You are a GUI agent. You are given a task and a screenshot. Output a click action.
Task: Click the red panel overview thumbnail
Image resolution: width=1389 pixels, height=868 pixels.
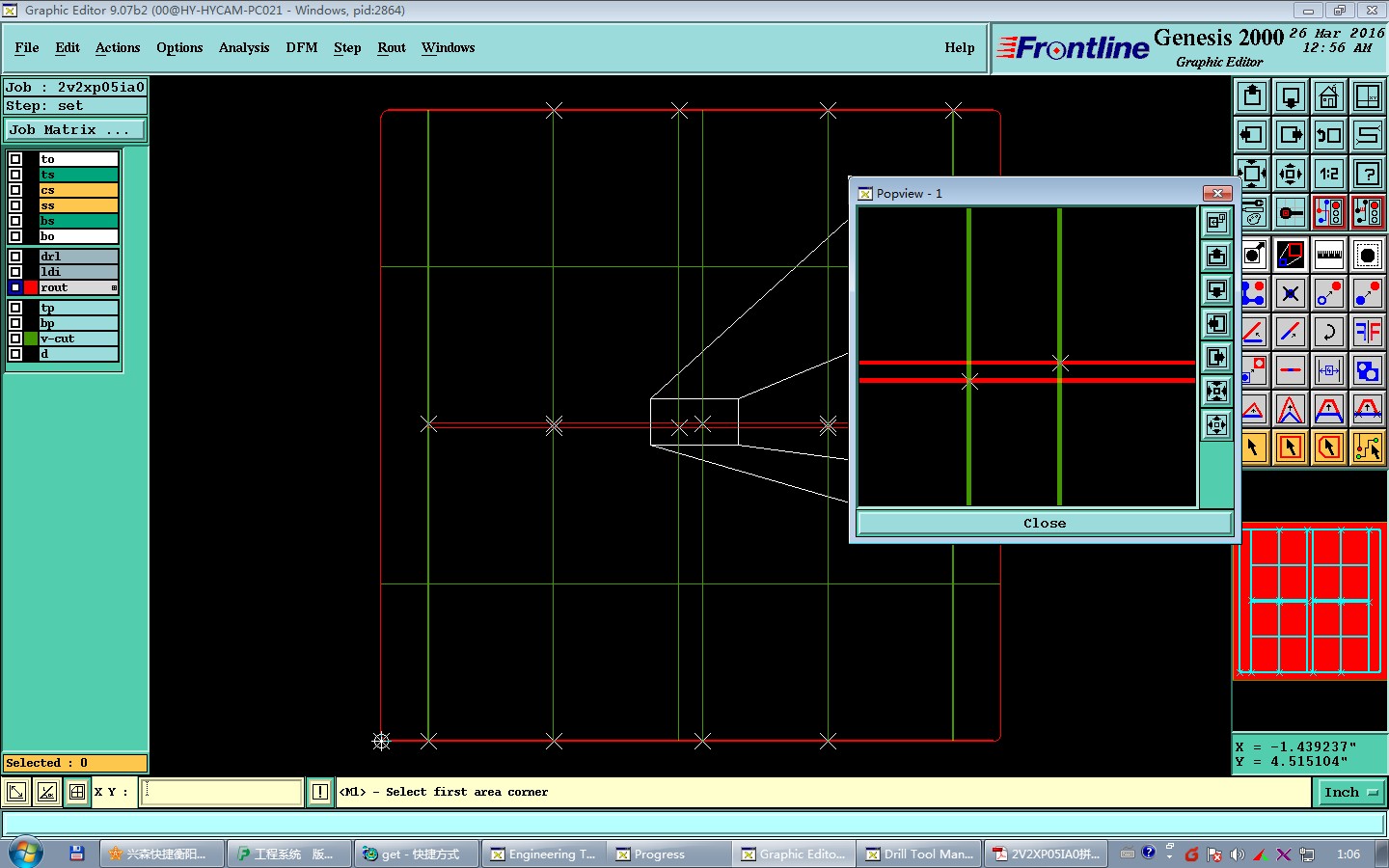click(x=1310, y=600)
